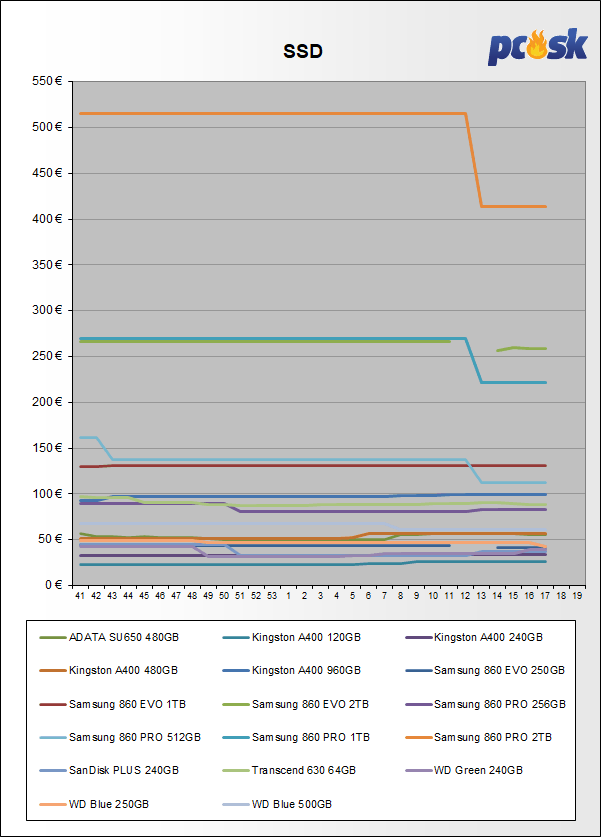Viewport: 601px width, 837px height.
Task: Click the 500 € axis label
Action: tap(47, 127)
